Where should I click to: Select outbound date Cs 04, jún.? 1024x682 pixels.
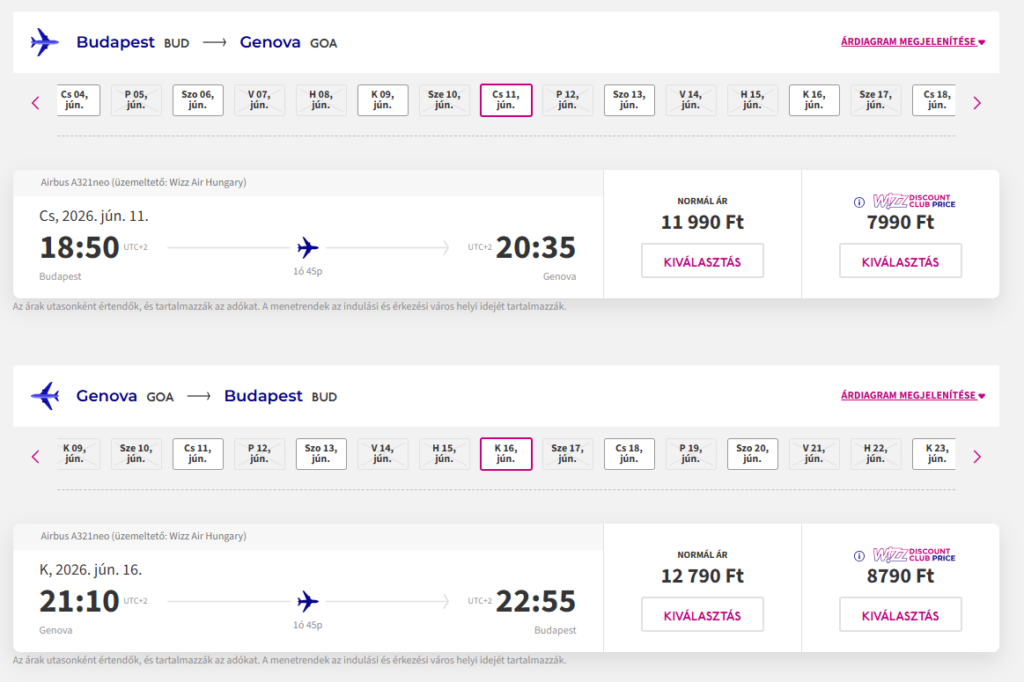pyautogui.click(x=74, y=100)
